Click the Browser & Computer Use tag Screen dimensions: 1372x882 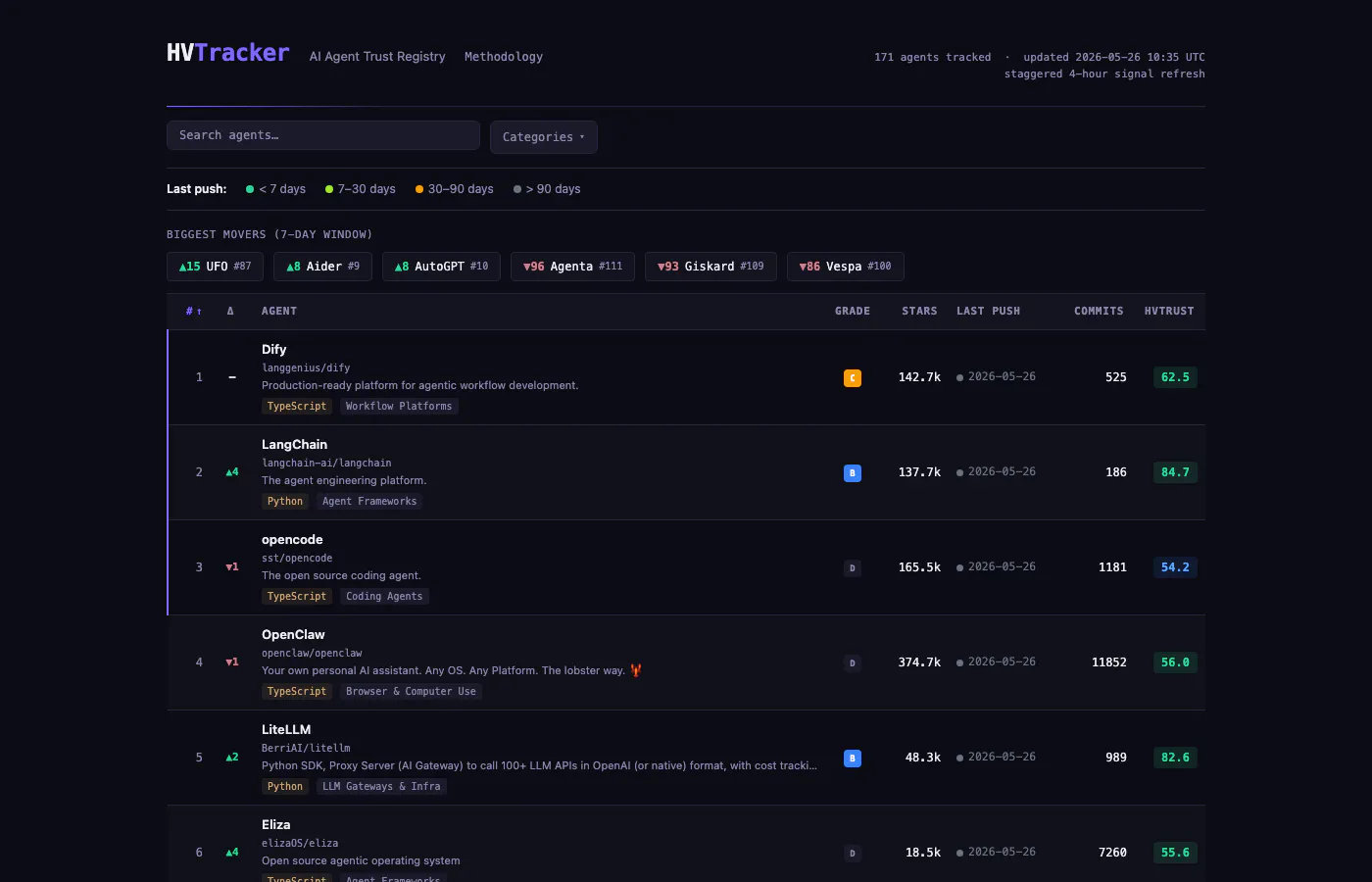click(x=411, y=692)
